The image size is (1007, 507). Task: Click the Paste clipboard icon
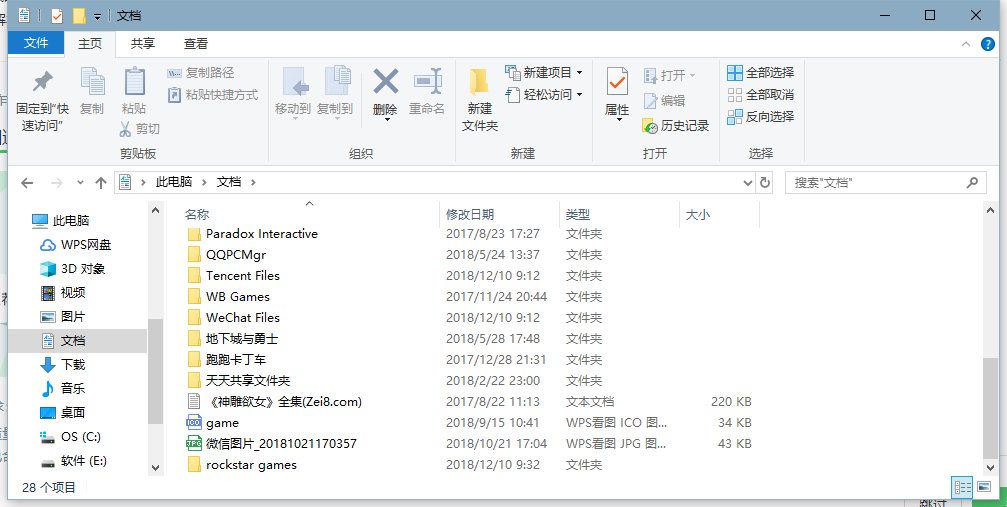(134, 82)
